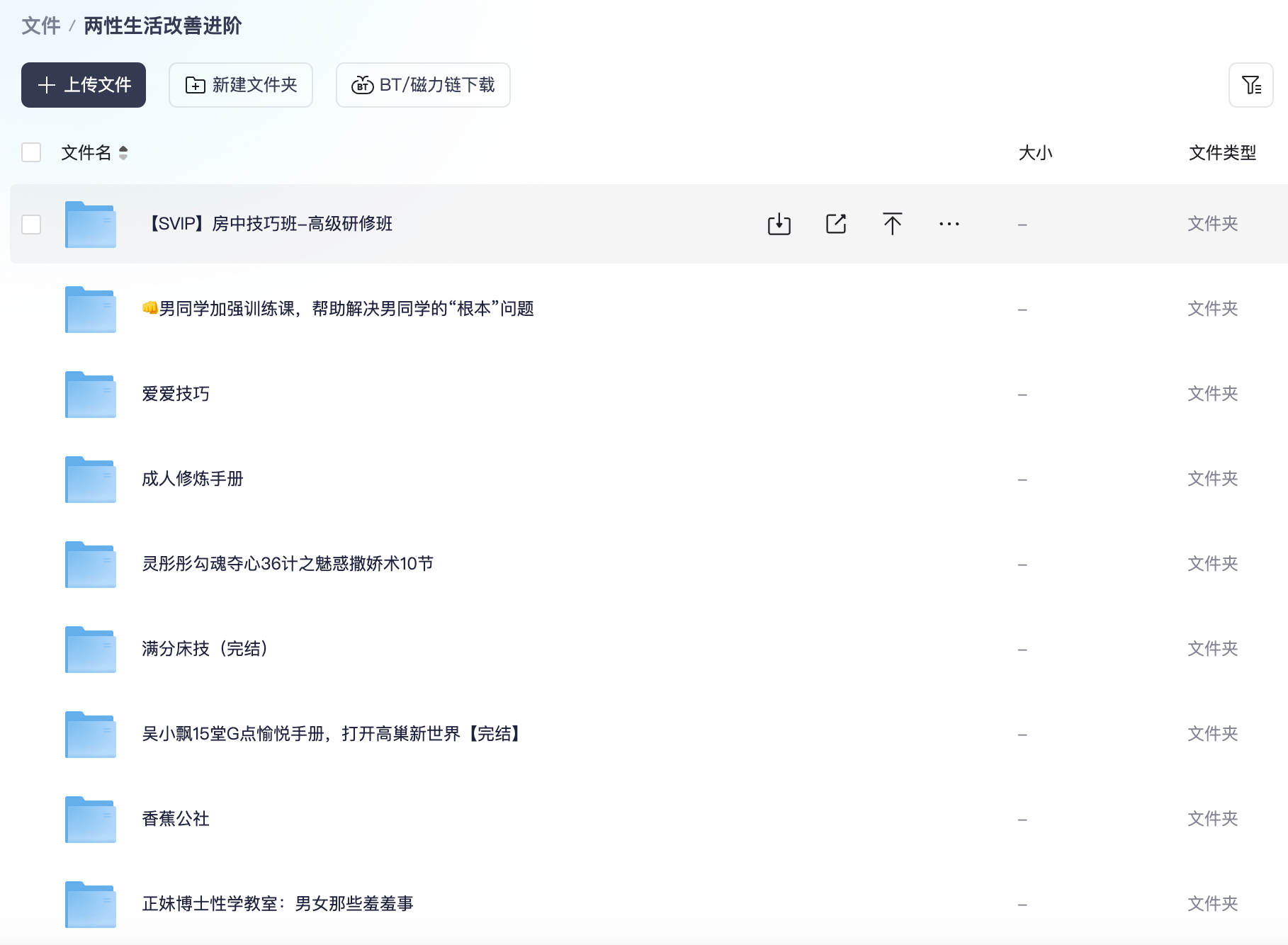Click the folder icon next to 香蕉公社
Screen dimensions: 1288x945
coord(90,820)
